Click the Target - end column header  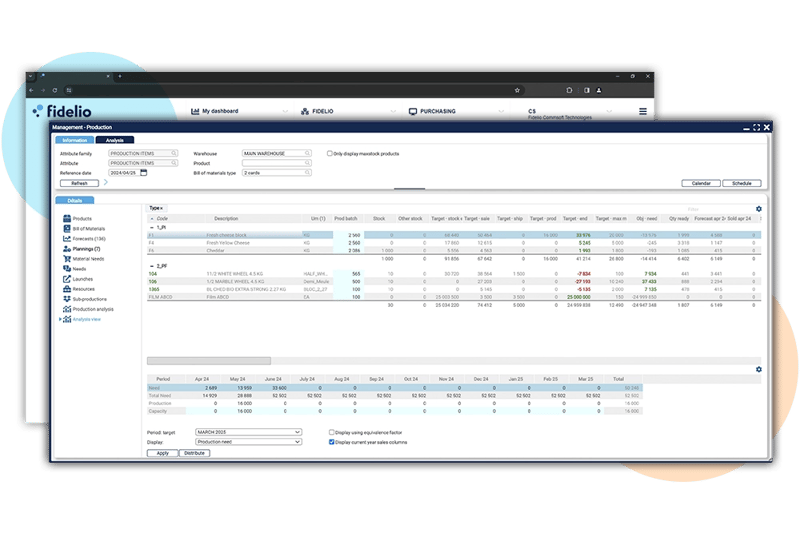(x=575, y=218)
